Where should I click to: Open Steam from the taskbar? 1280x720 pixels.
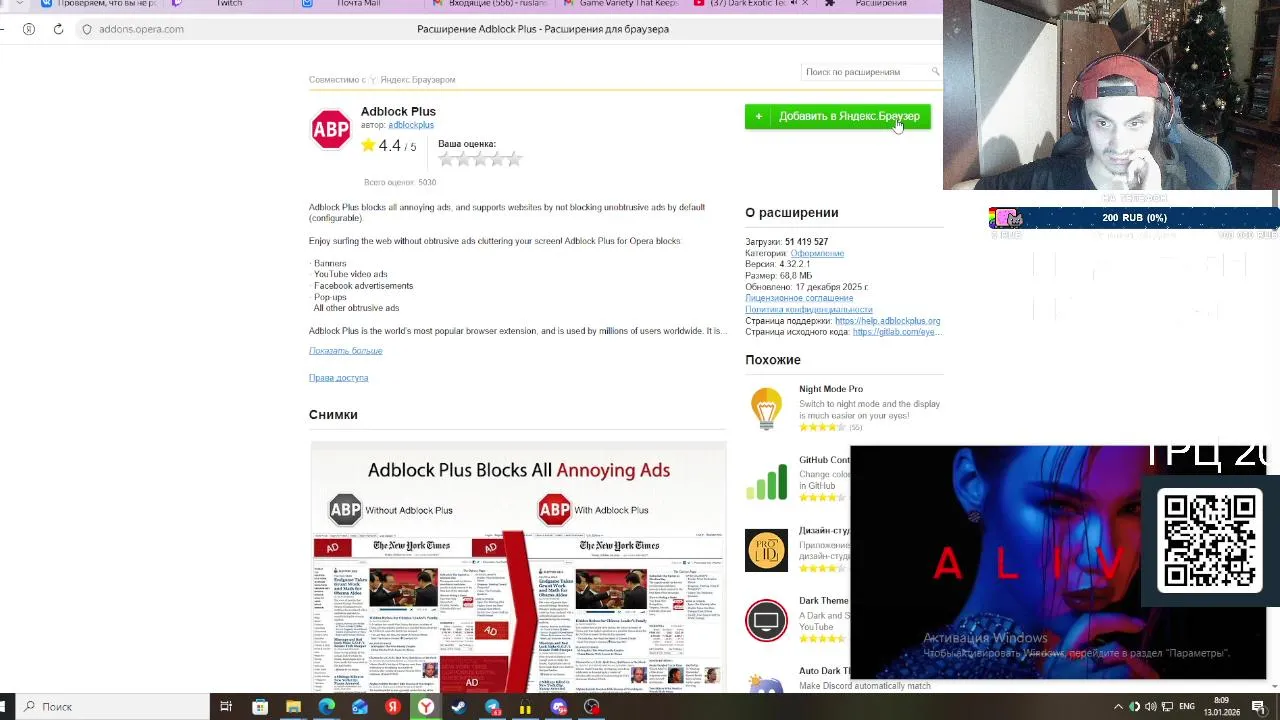459,707
